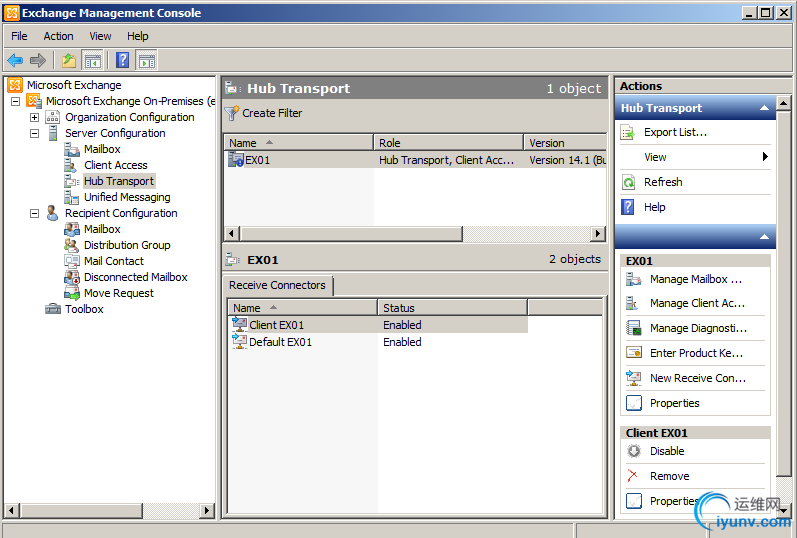Select Unified Messaging in the tree

pos(127,197)
